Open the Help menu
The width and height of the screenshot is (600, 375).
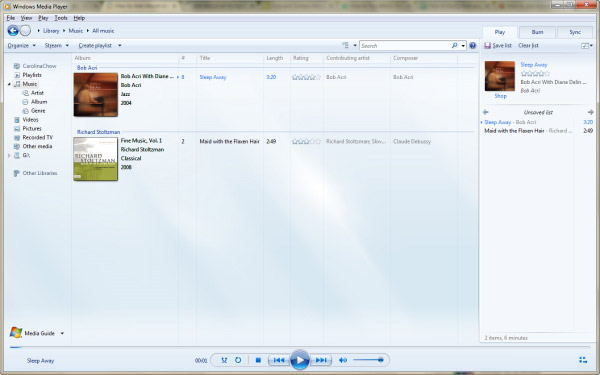click(79, 18)
